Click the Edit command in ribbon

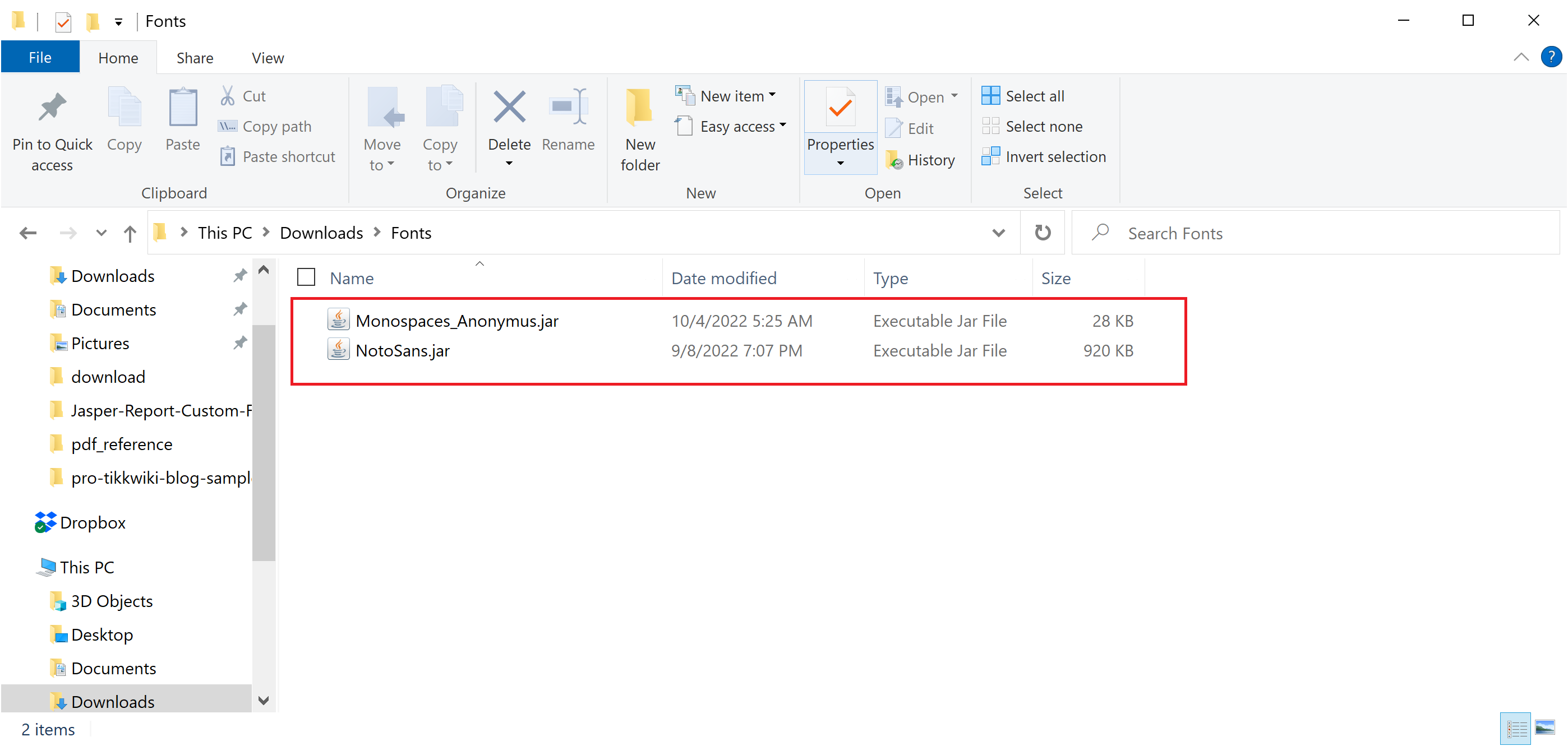tap(910, 128)
